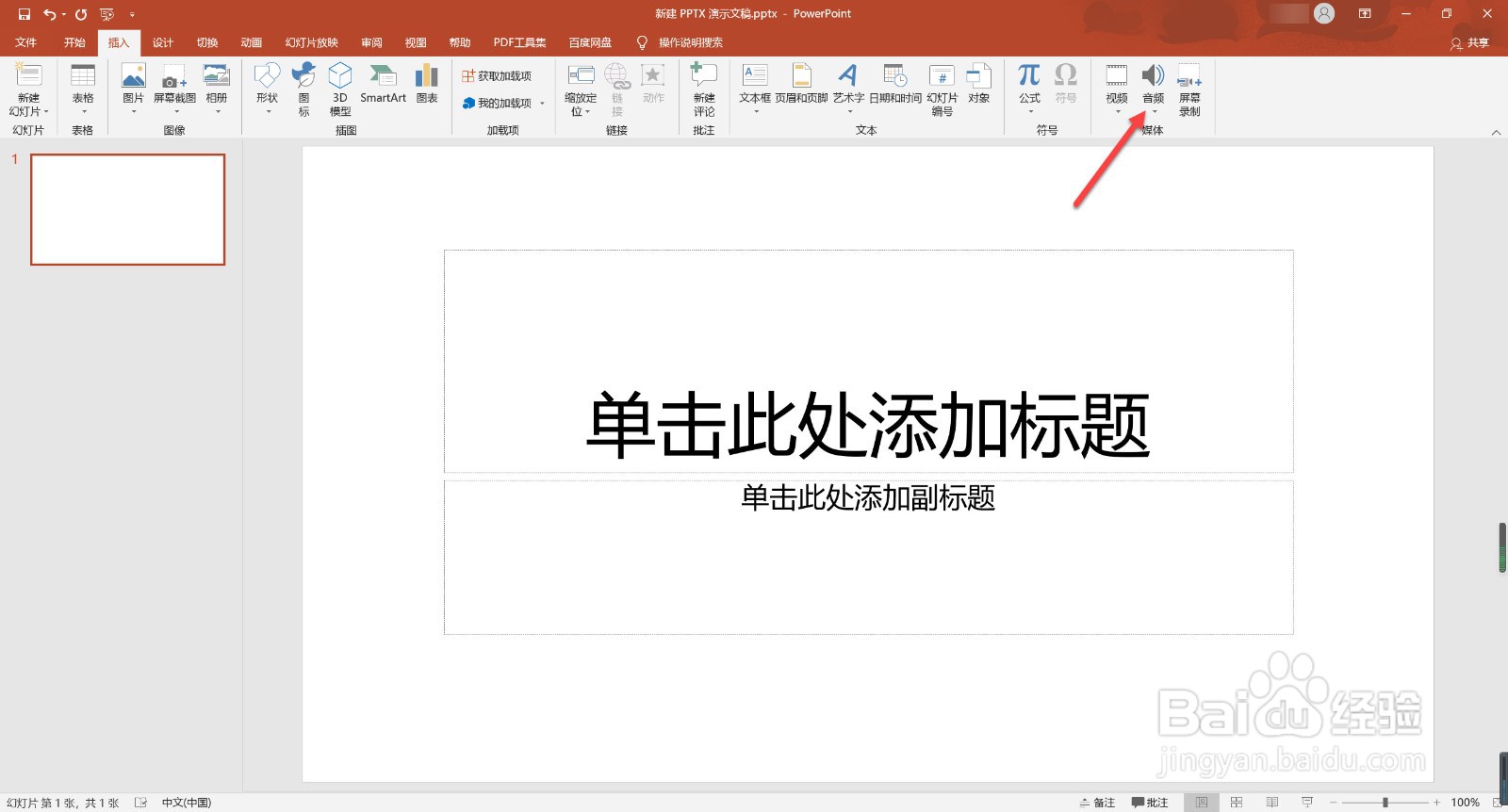The width and height of the screenshot is (1508, 812).
Task: Click subtitle placeholder 单击此处添加副标题
Action: point(868,497)
